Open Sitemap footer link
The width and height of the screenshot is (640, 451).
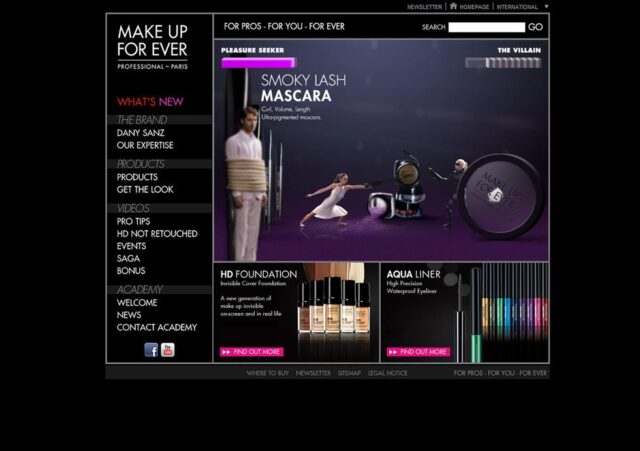coord(349,373)
